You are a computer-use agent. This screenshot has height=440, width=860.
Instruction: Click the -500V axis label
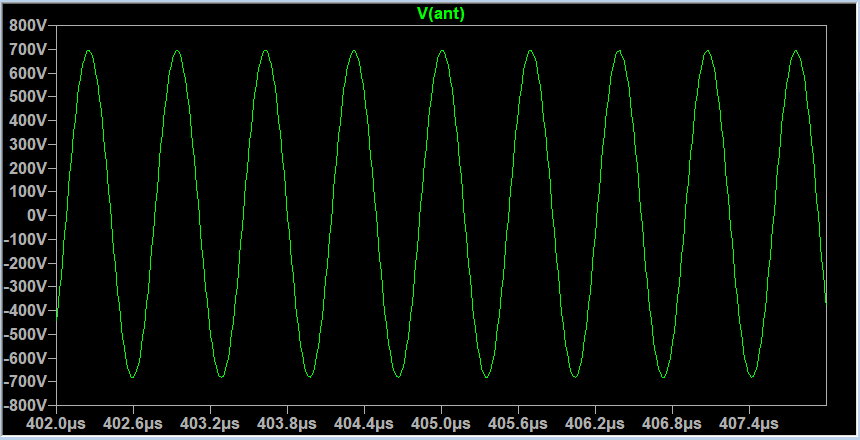[25, 334]
